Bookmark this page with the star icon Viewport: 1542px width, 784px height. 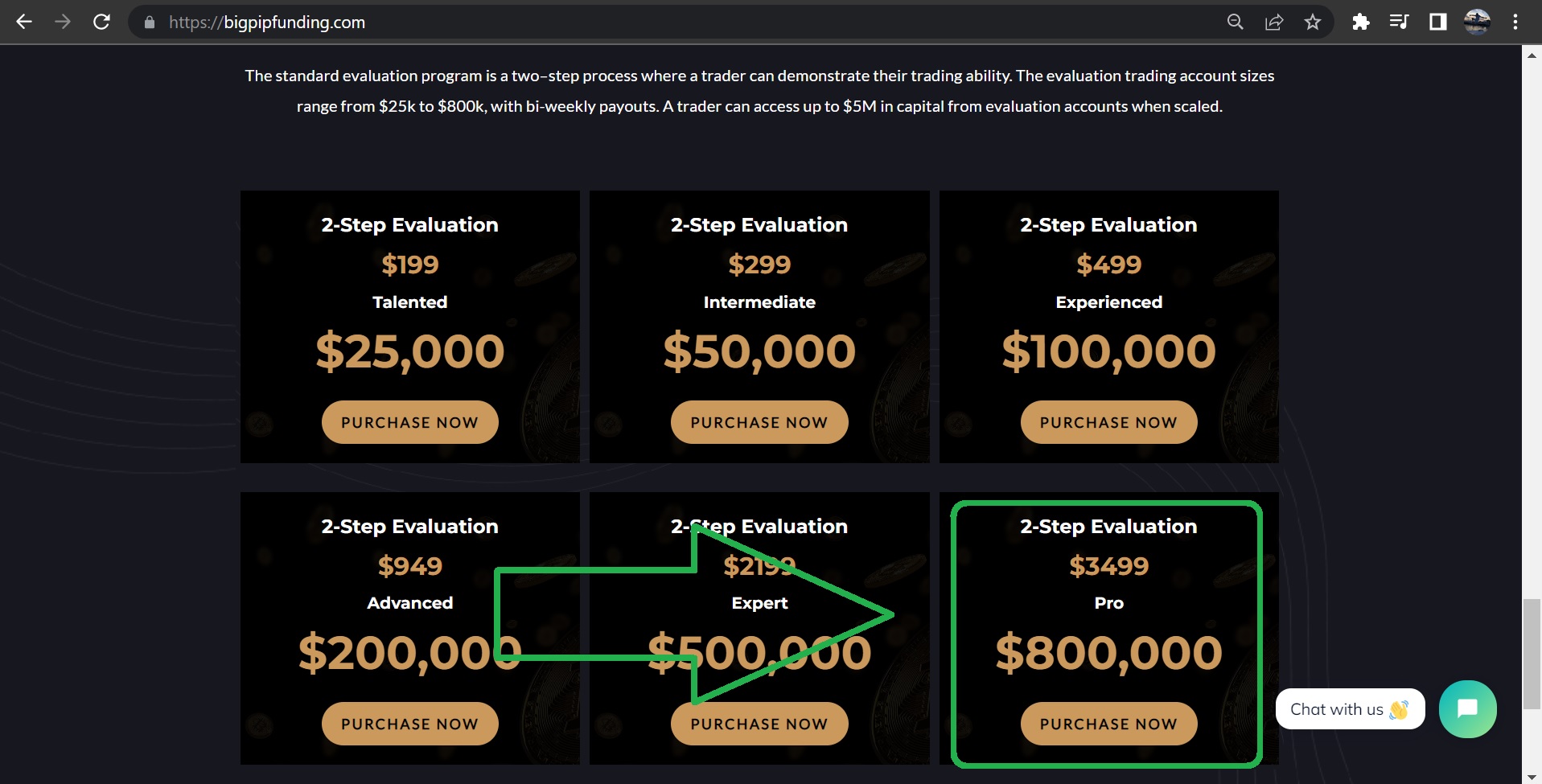point(1313,22)
